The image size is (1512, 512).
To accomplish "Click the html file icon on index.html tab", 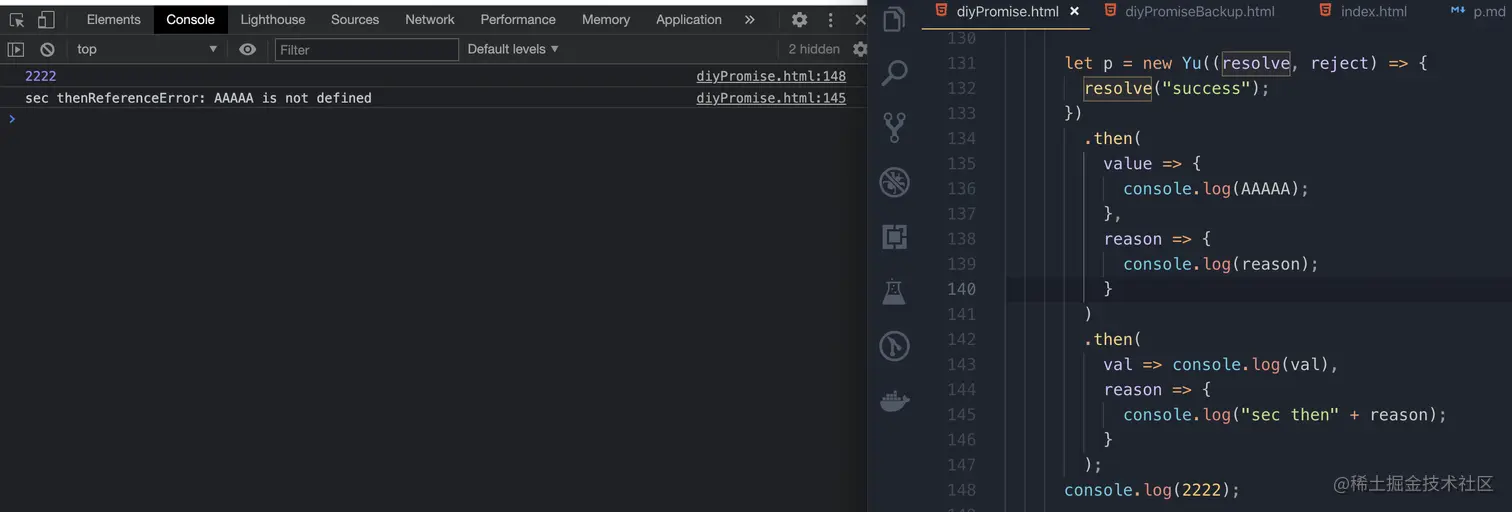I will click(1325, 11).
